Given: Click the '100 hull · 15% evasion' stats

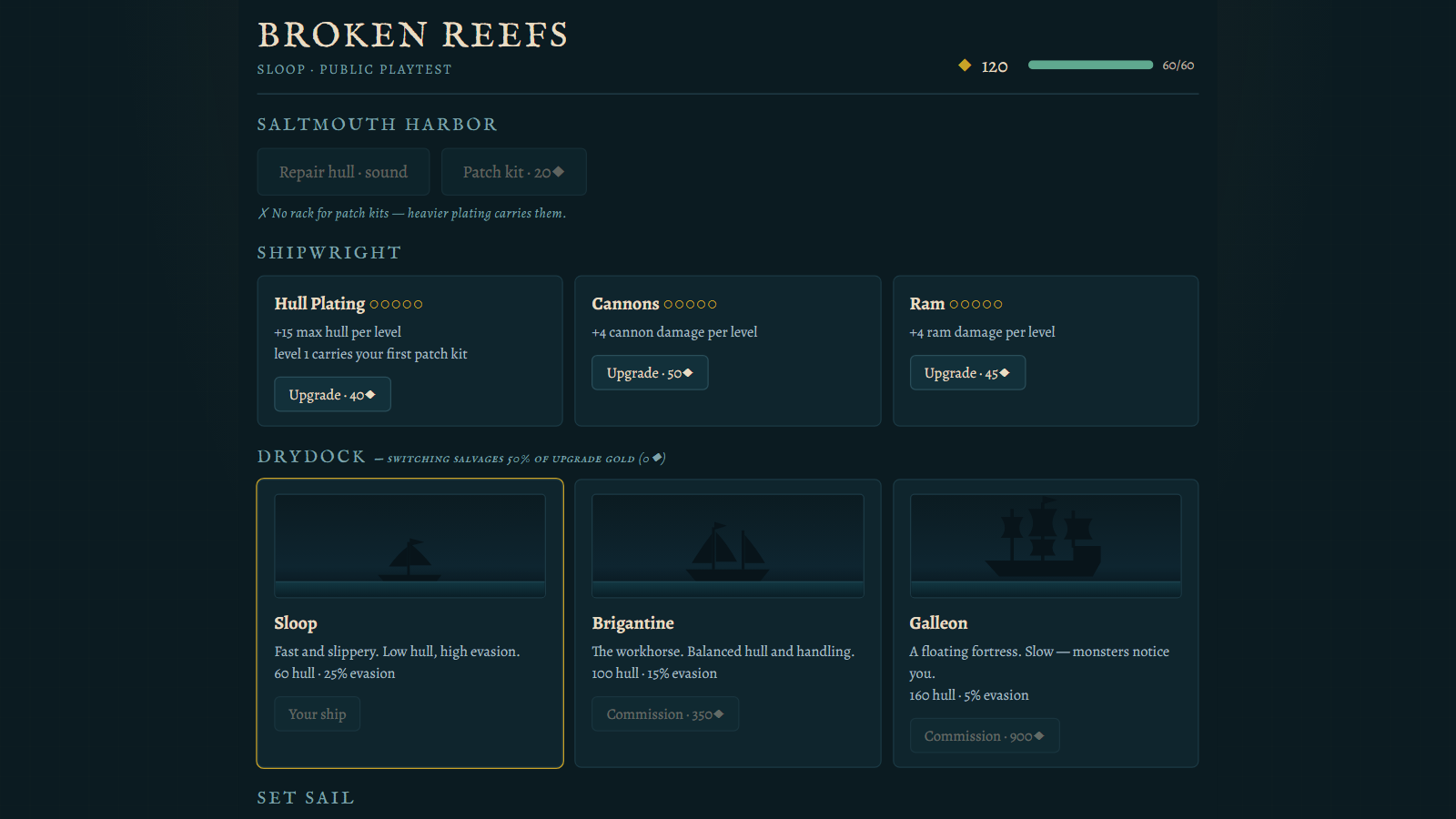Looking at the screenshot, I should click(x=654, y=673).
